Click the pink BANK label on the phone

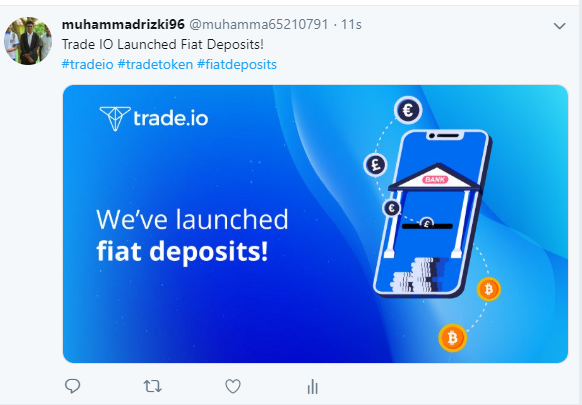point(435,180)
